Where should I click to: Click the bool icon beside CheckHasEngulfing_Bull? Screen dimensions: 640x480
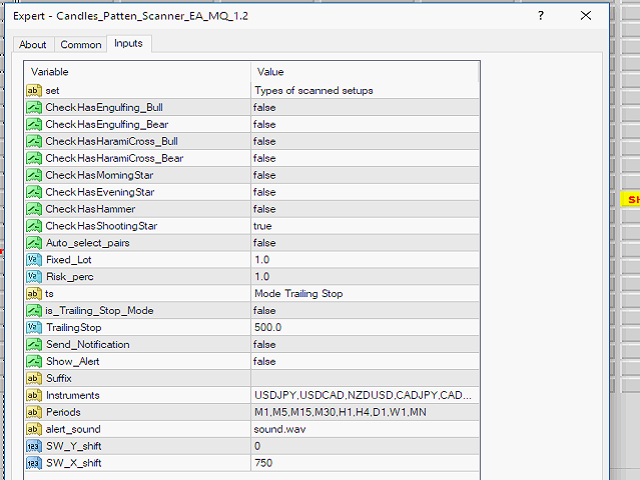coord(34,107)
